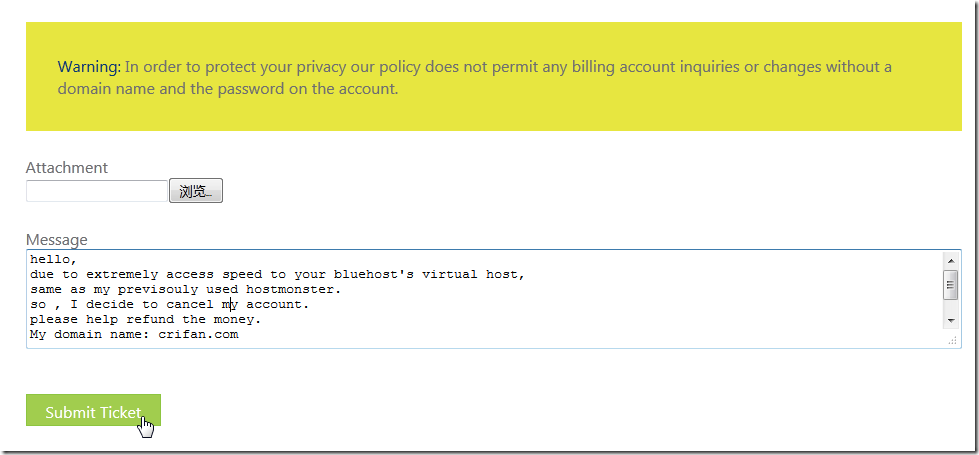Click "My domain name:" text in message
979x455 pixels.
[89, 335]
